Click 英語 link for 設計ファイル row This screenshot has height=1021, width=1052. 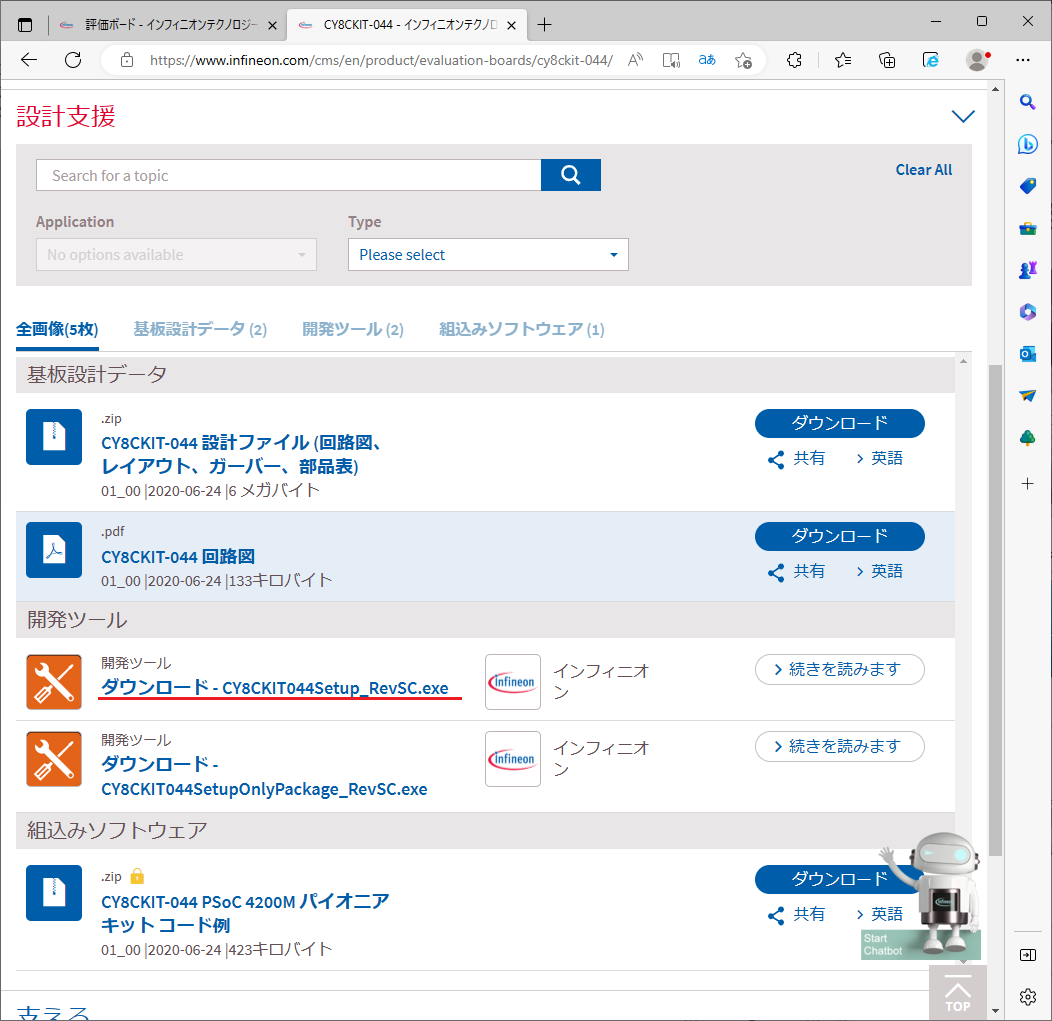tap(880, 458)
